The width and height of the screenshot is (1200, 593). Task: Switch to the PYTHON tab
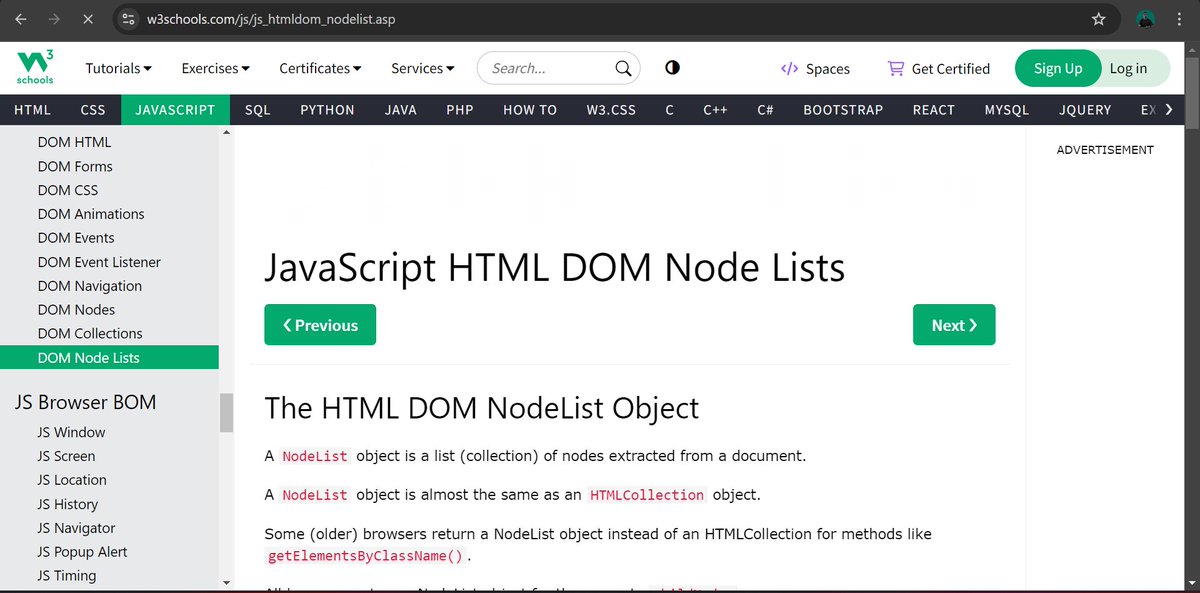(327, 110)
